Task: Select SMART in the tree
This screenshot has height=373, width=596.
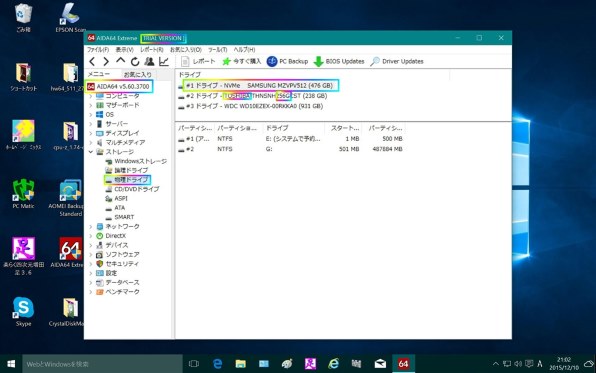Action: click(x=119, y=217)
